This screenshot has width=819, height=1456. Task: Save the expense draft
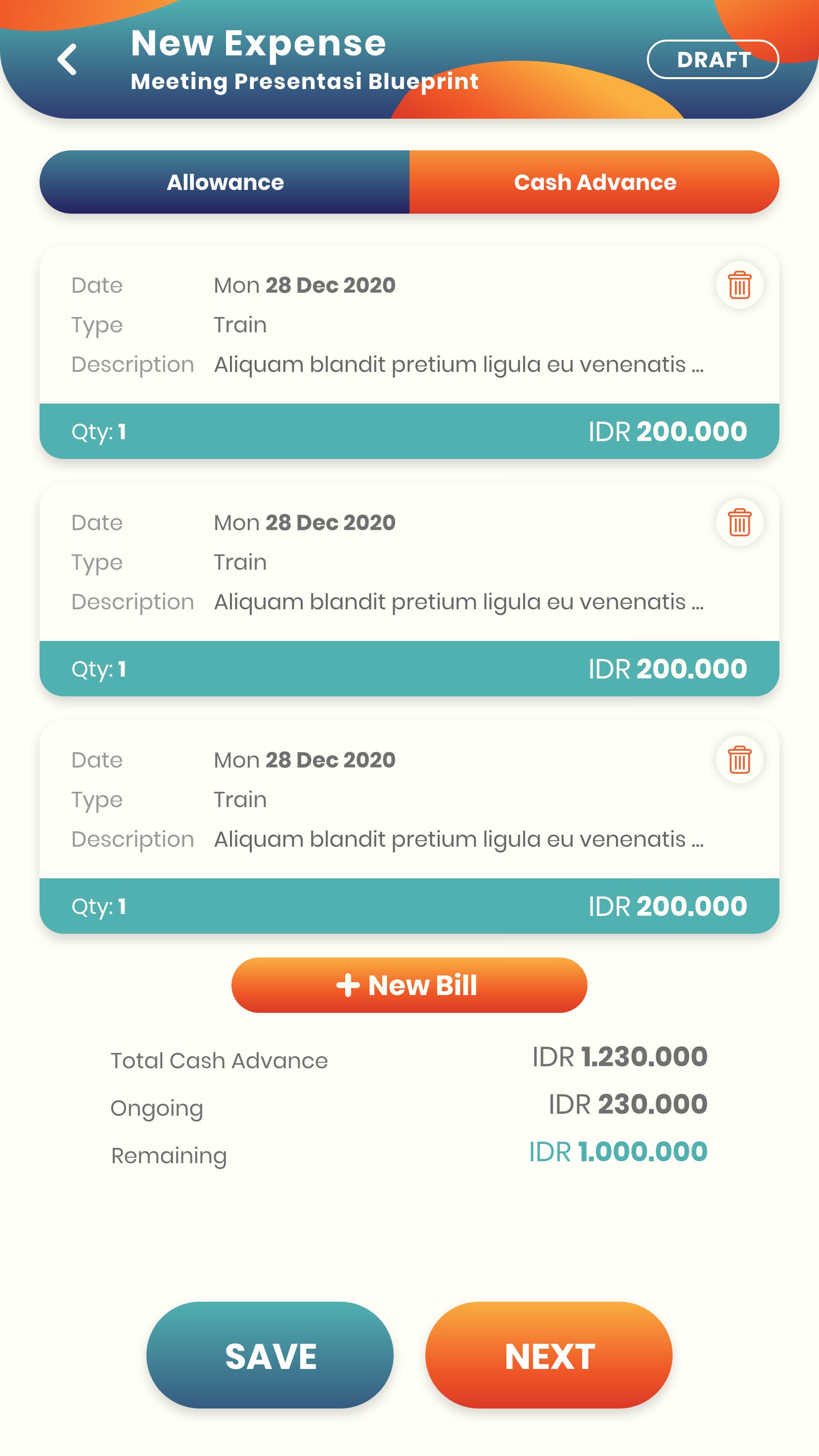click(270, 1356)
